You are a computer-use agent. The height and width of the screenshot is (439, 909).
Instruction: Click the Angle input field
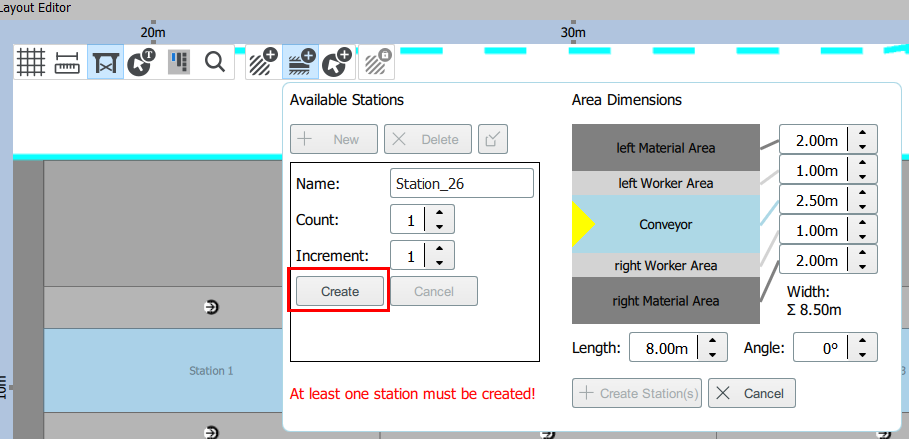point(821,347)
